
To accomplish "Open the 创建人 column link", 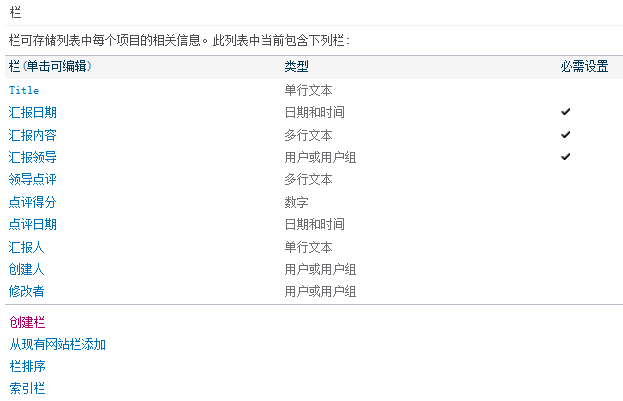I will pos(27,269).
